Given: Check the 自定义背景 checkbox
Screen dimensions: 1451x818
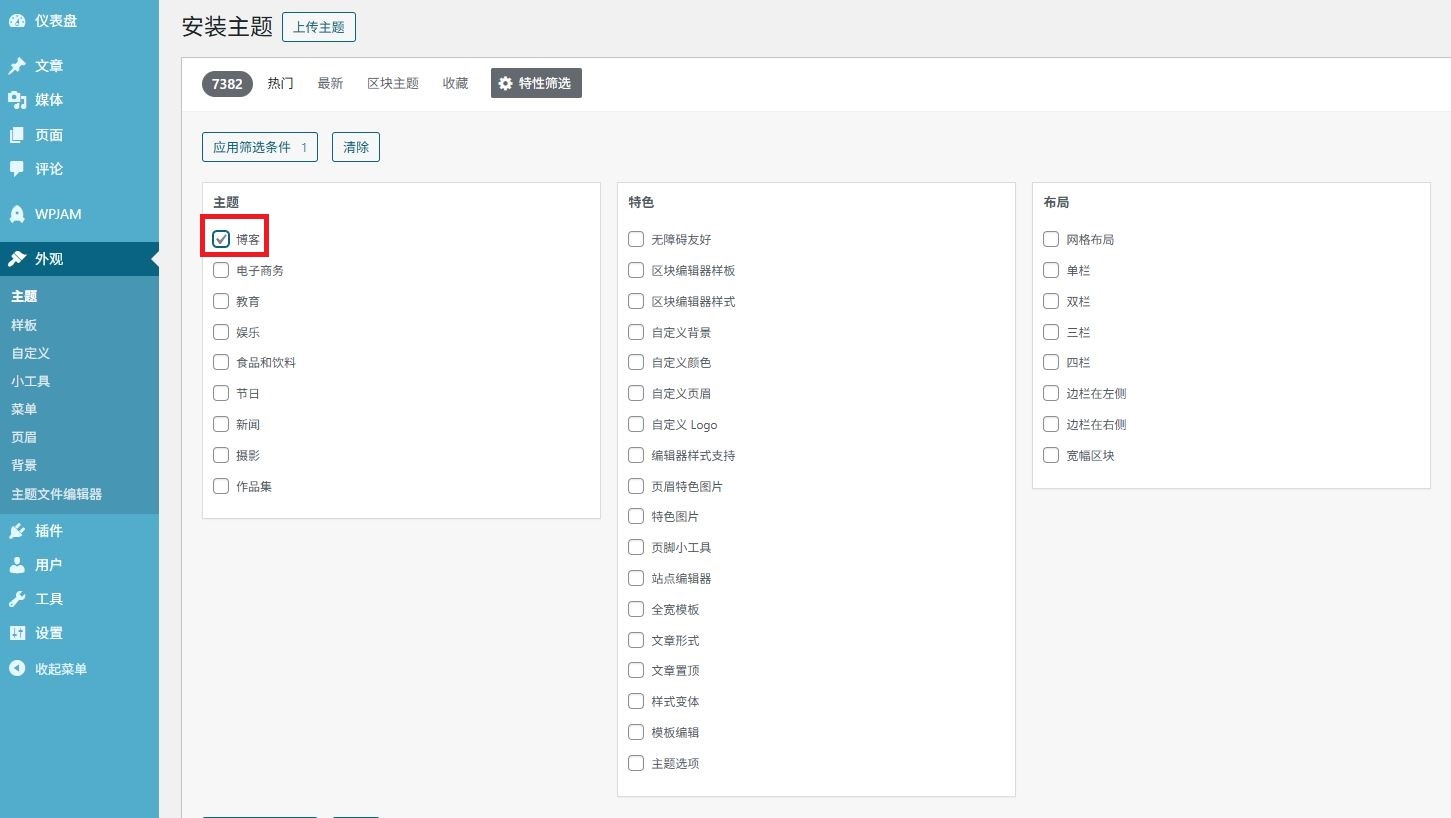Looking at the screenshot, I should click(x=636, y=332).
